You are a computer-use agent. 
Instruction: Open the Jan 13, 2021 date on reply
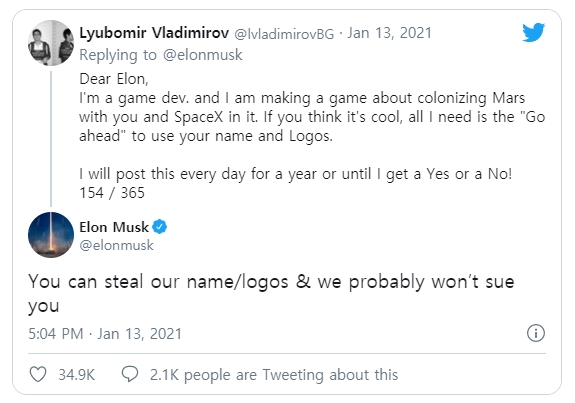coord(389,33)
